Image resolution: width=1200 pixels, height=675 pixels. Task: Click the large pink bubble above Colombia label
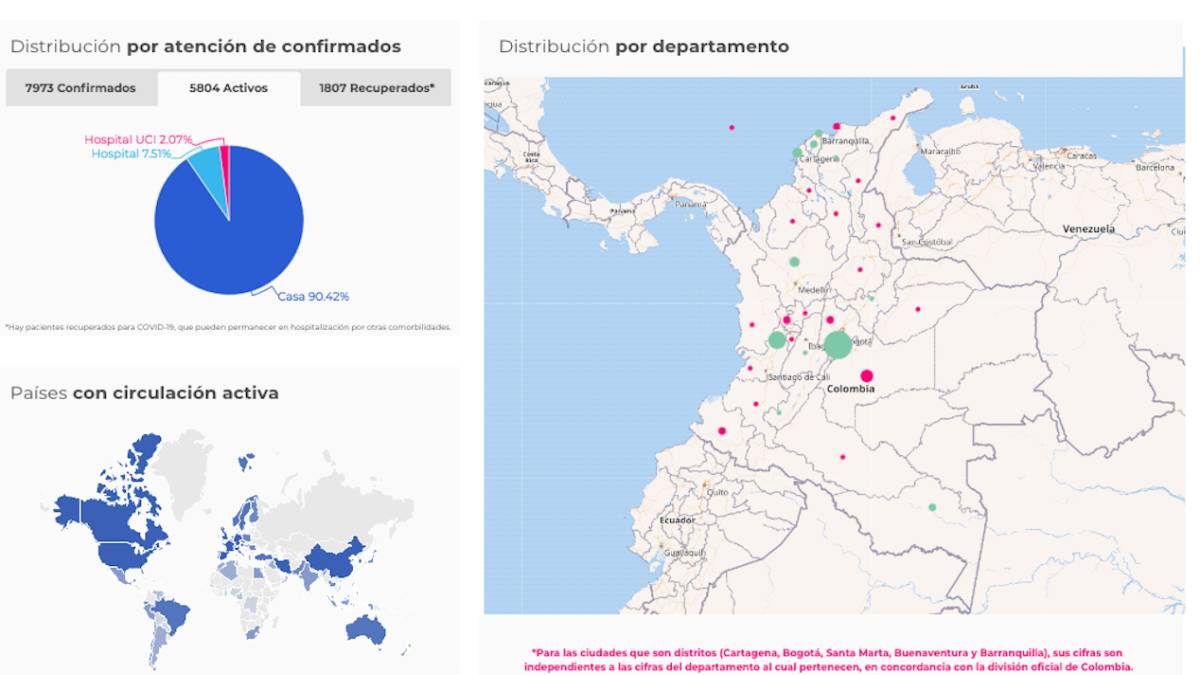[866, 376]
